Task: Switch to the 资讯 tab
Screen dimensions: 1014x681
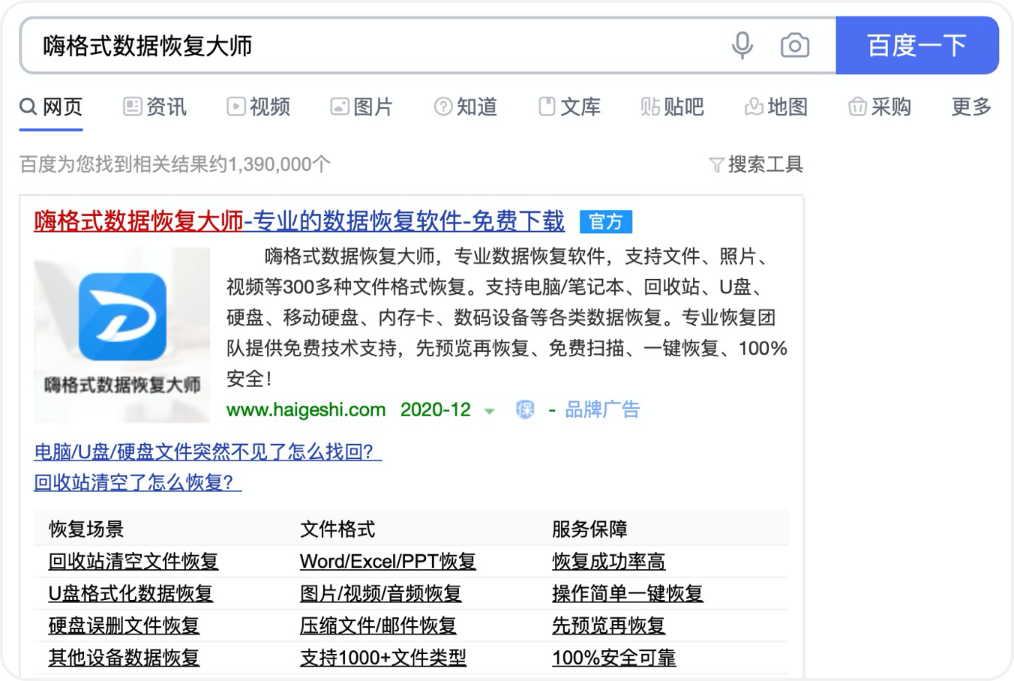Action: click(x=155, y=107)
